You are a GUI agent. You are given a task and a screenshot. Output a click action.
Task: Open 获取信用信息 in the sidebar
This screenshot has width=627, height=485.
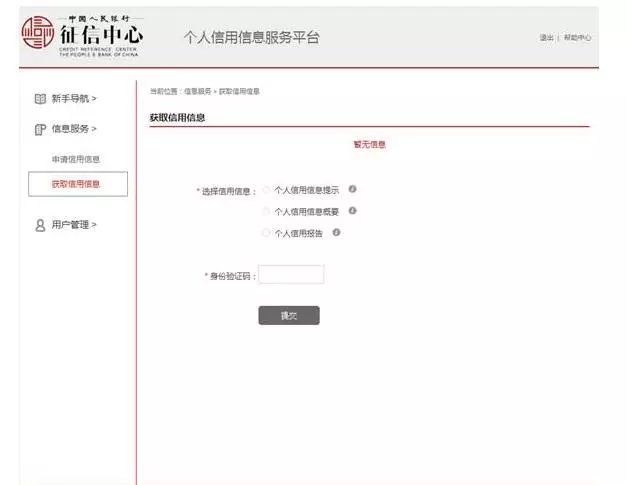click(78, 184)
